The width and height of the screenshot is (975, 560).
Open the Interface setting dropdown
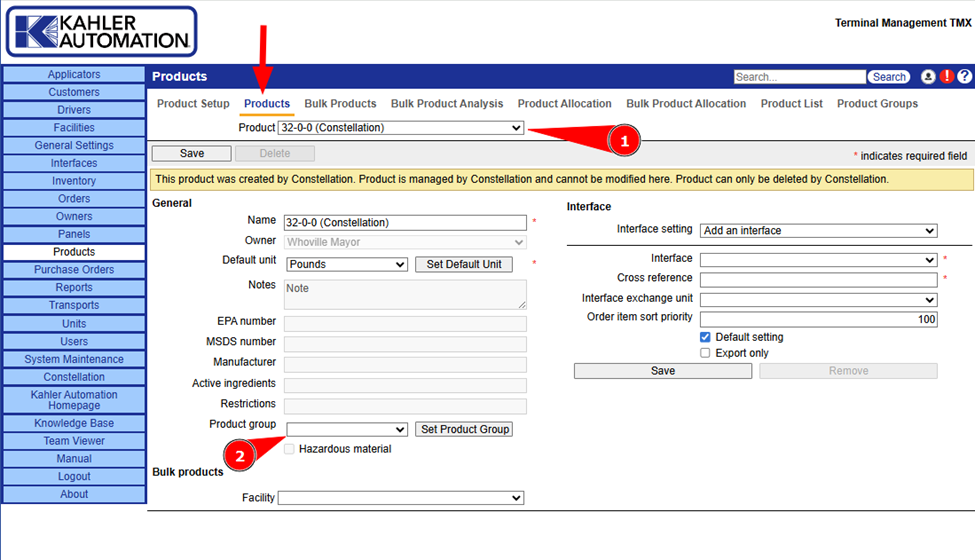818,230
